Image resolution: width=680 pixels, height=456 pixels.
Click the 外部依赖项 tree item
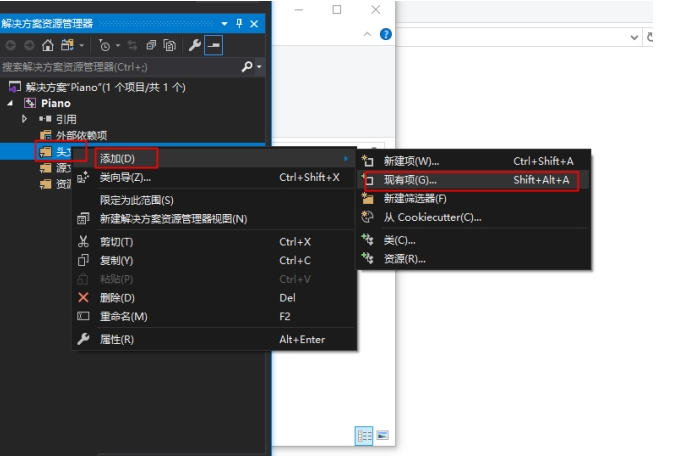click(x=80, y=135)
